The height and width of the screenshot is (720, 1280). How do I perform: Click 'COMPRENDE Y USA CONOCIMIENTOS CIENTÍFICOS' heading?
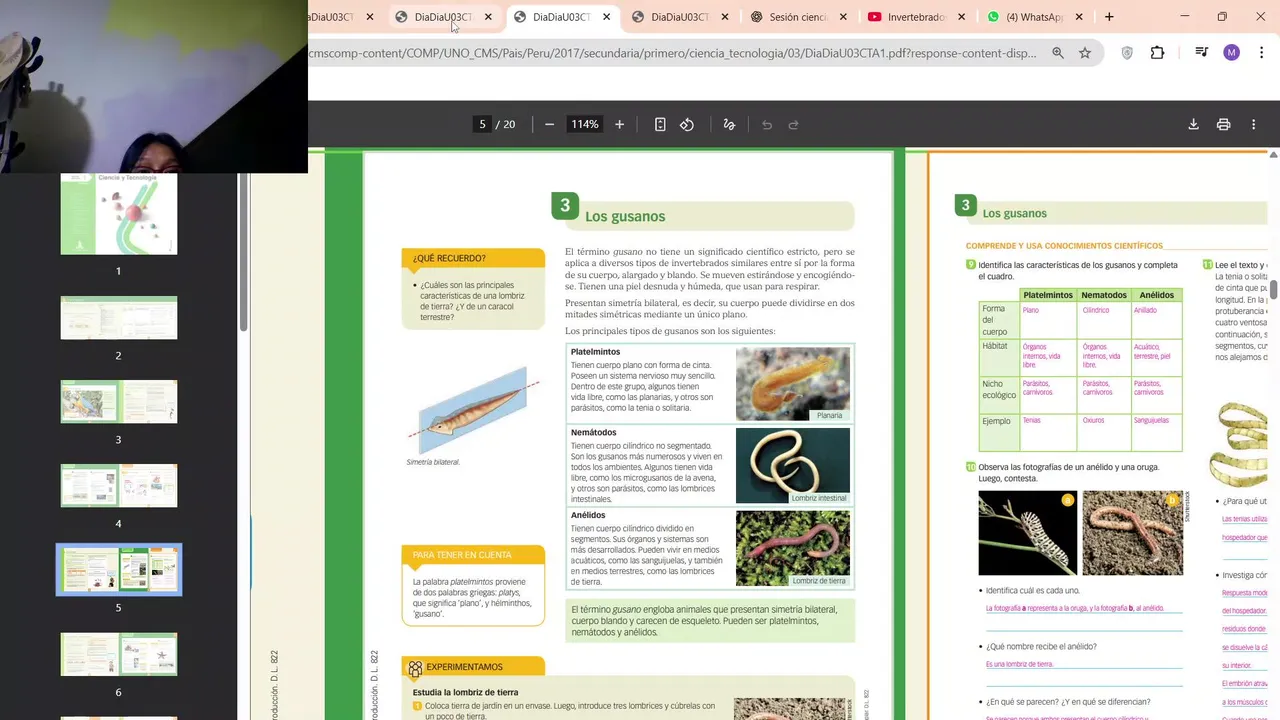(x=1064, y=246)
